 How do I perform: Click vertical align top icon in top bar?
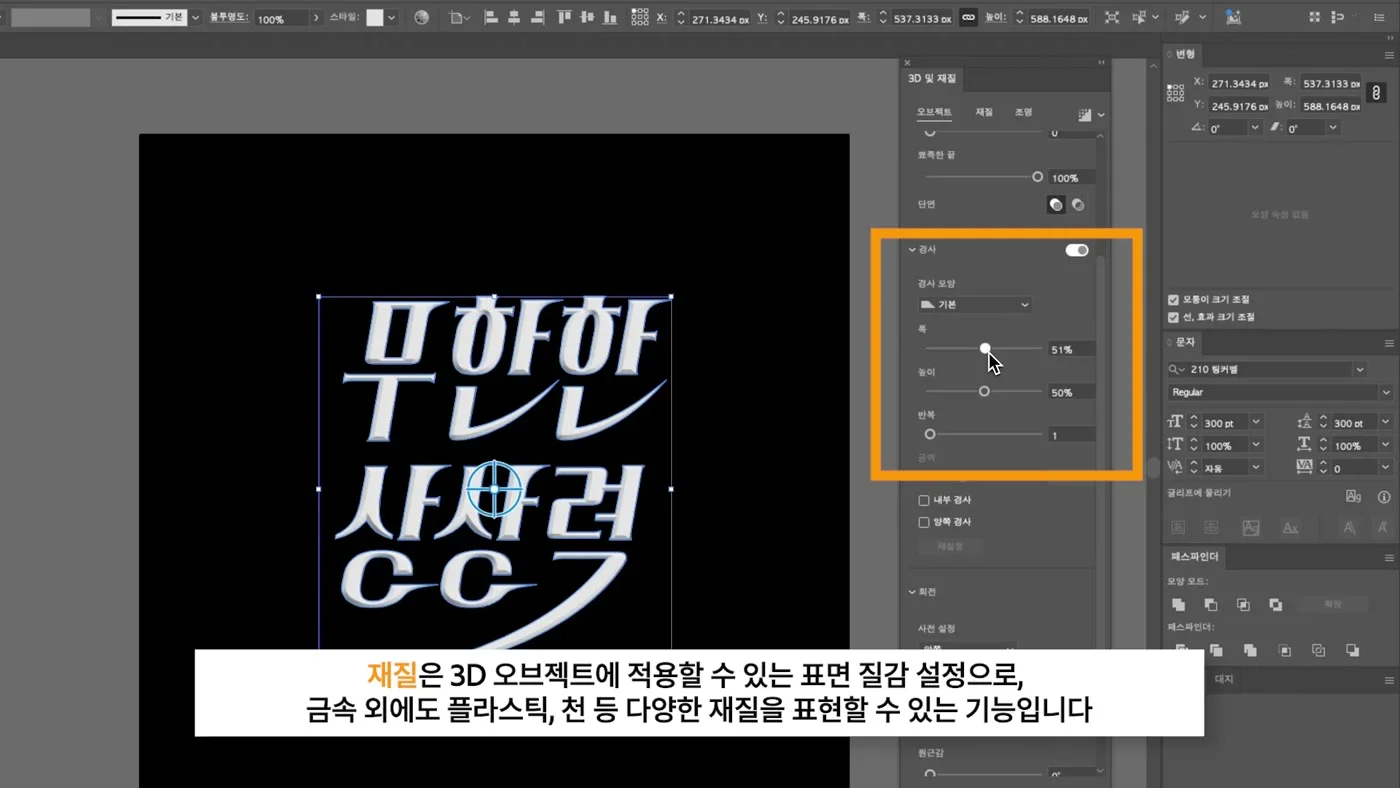pyautogui.click(x=564, y=18)
